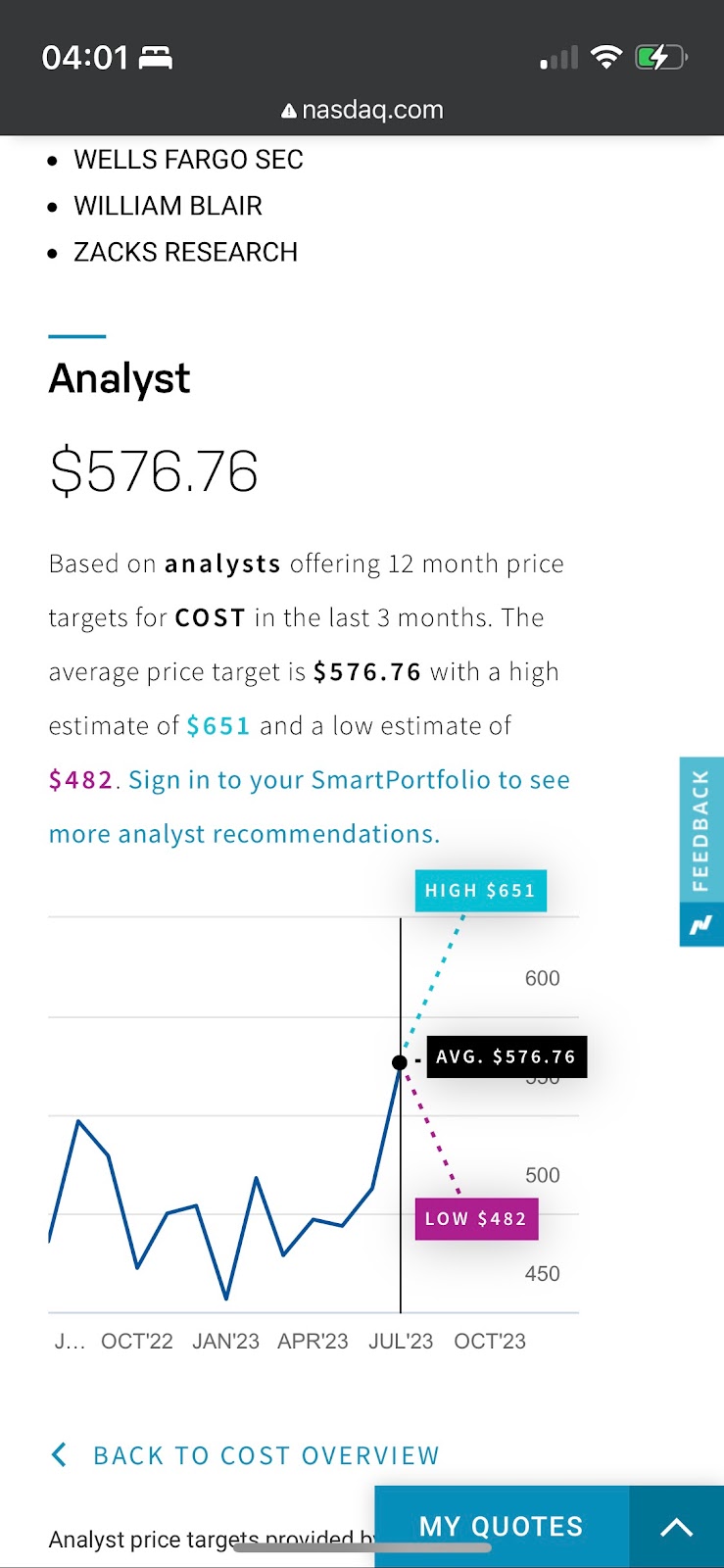Click the $651 high estimate text
Viewport: 724px width, 1568px height.
tap(218, 726)
